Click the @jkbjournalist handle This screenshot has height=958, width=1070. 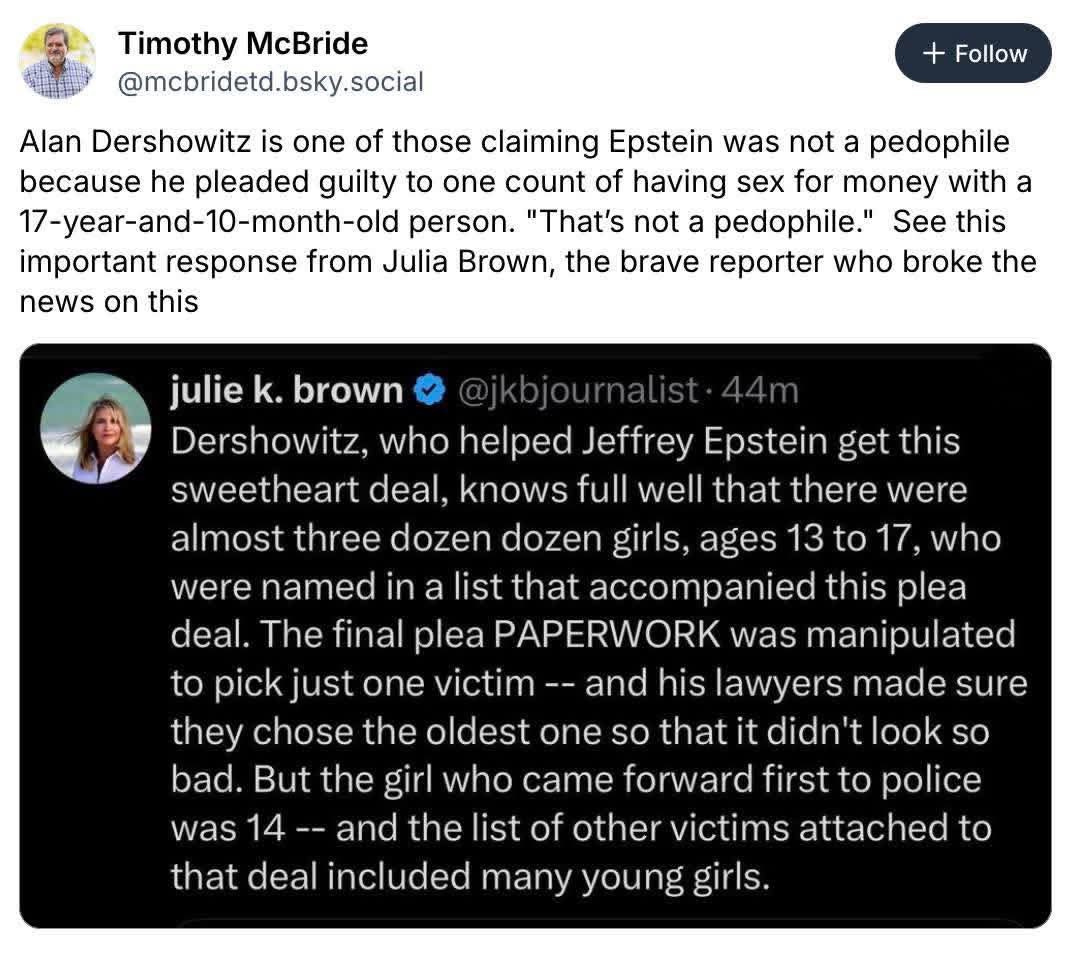click(x=574, y=391)
